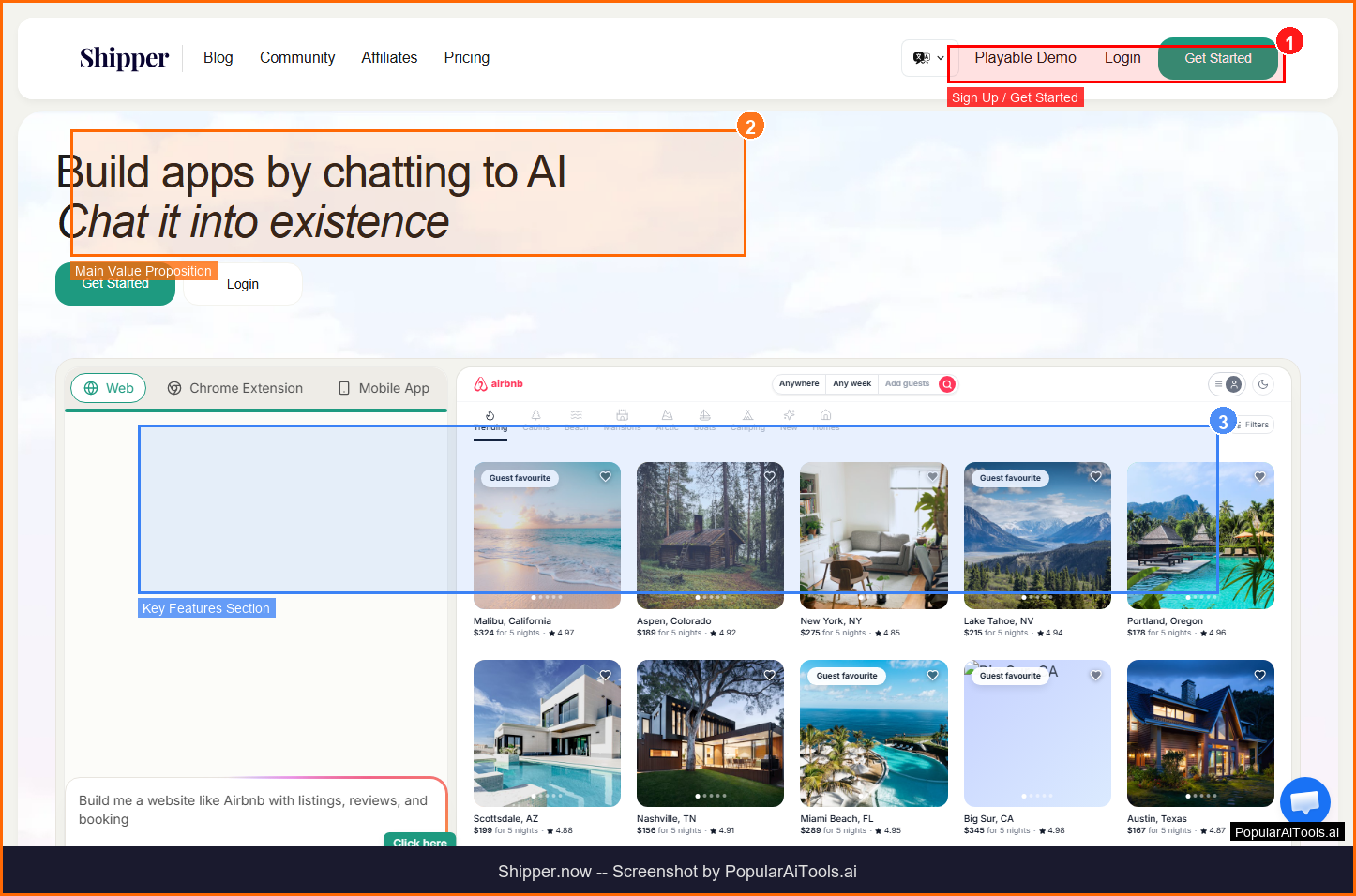Open the blue chat support bubble
Image resolution: width=1356 pixels, height=896 pixels.
1304,802
